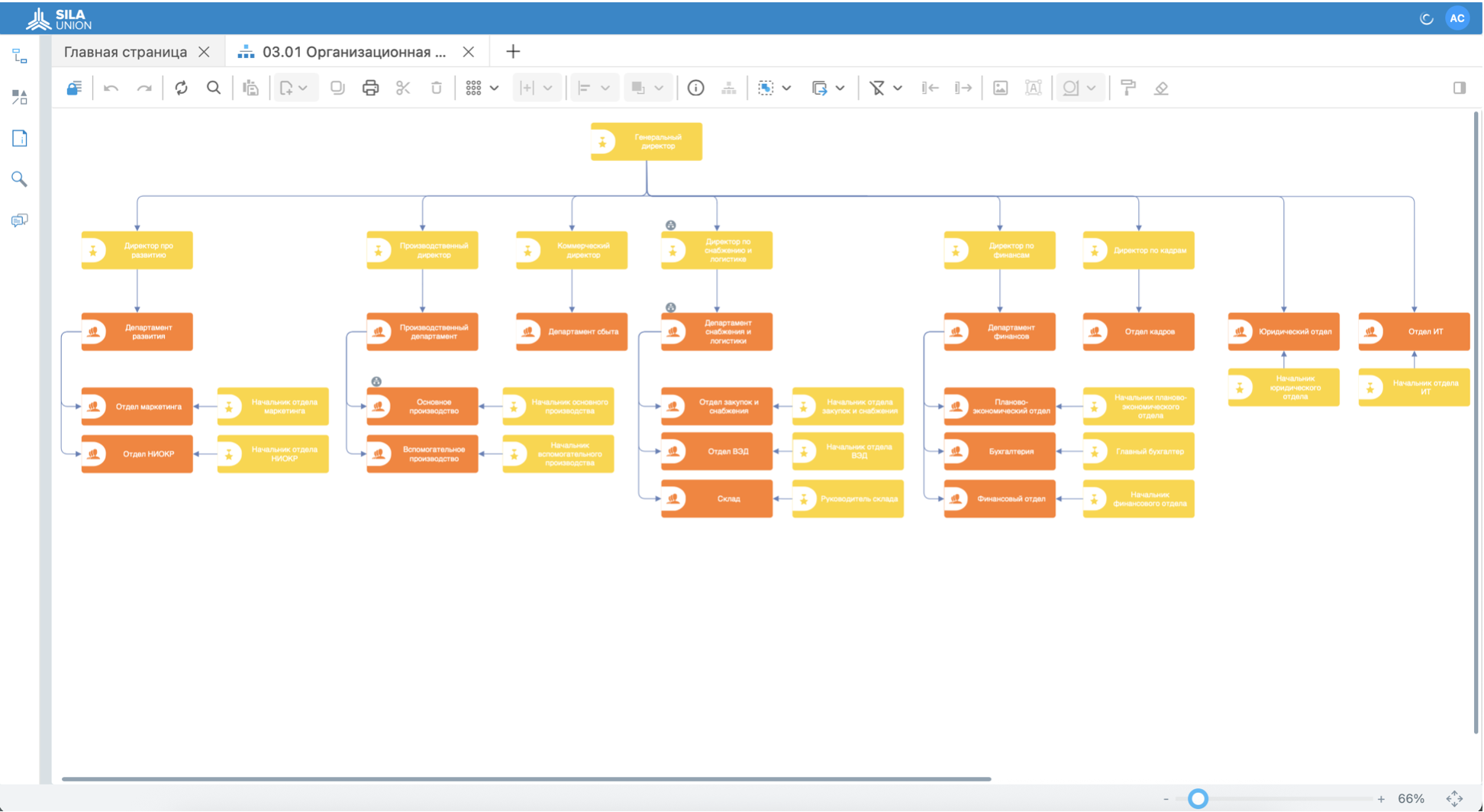Expand the grid settings dropdown

494,88
